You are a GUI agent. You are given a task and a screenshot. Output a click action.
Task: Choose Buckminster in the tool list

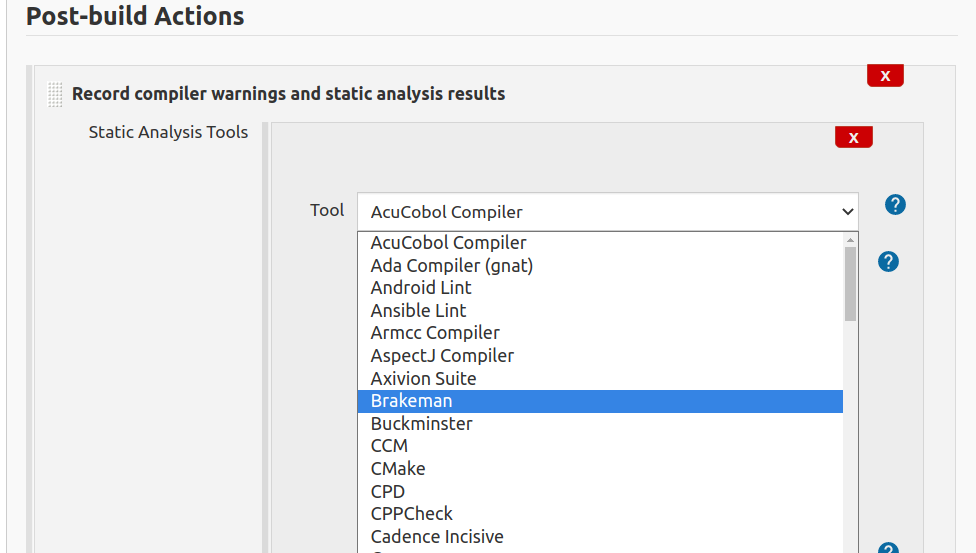600,424
